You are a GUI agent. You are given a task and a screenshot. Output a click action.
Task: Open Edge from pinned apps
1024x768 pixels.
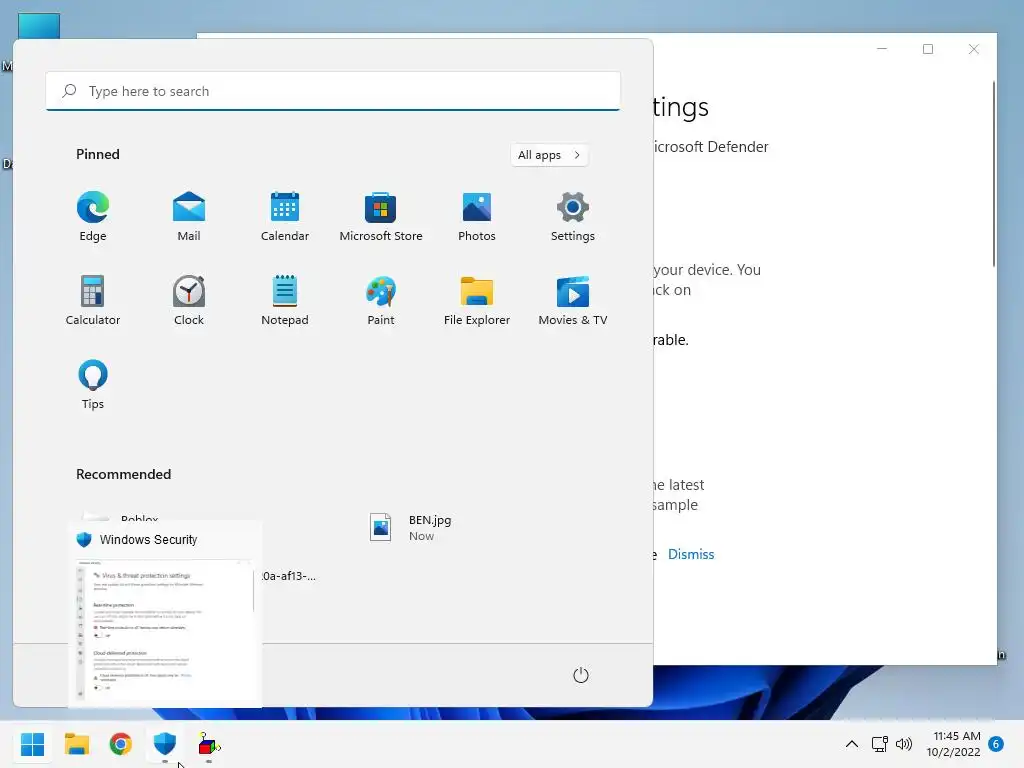(x=93, y=216)
